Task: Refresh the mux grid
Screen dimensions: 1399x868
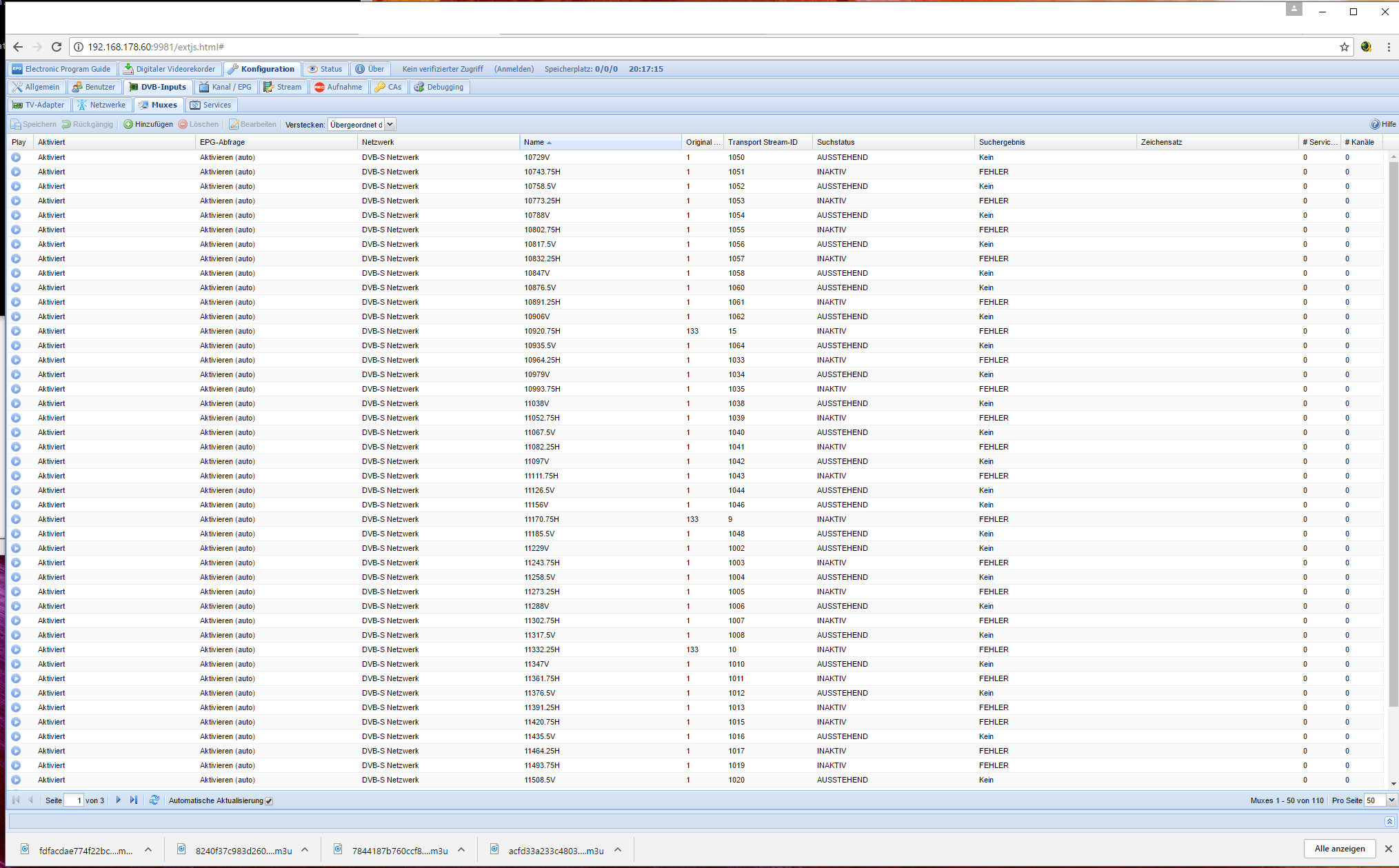Action: (x=154, y=800)
